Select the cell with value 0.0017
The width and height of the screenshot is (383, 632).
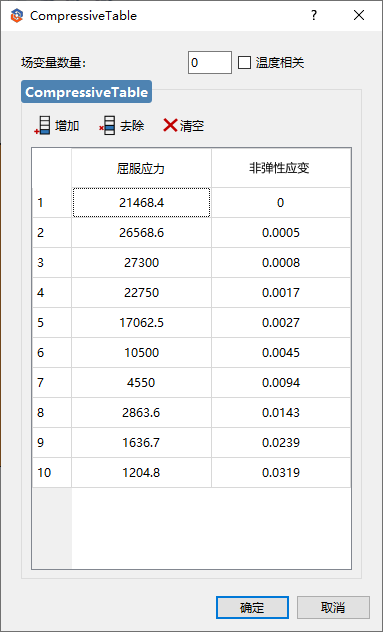point(281,293)
